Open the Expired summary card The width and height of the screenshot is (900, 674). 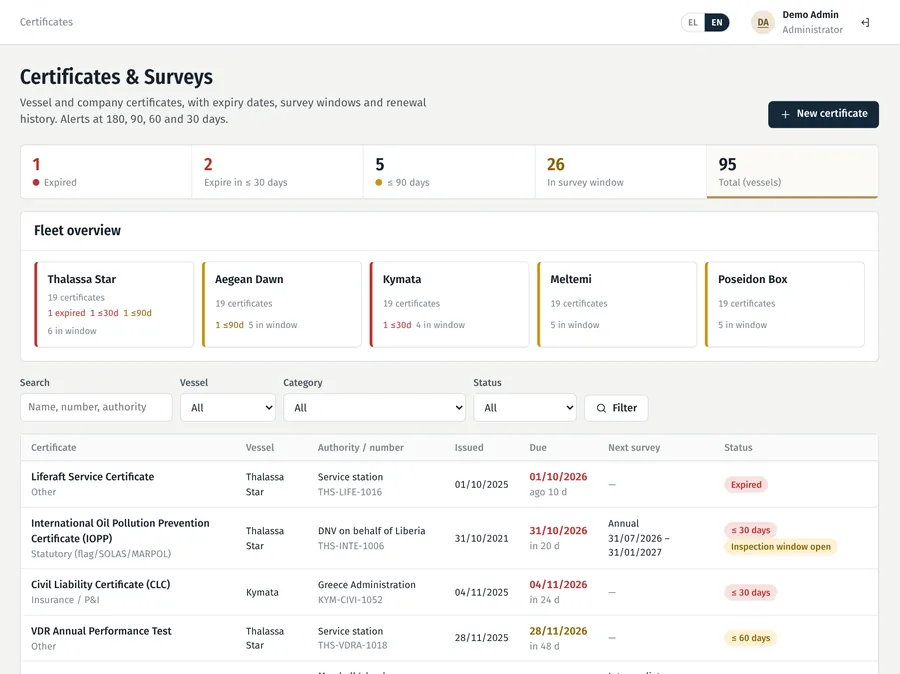pyautogui.click(x=106, y=172)
